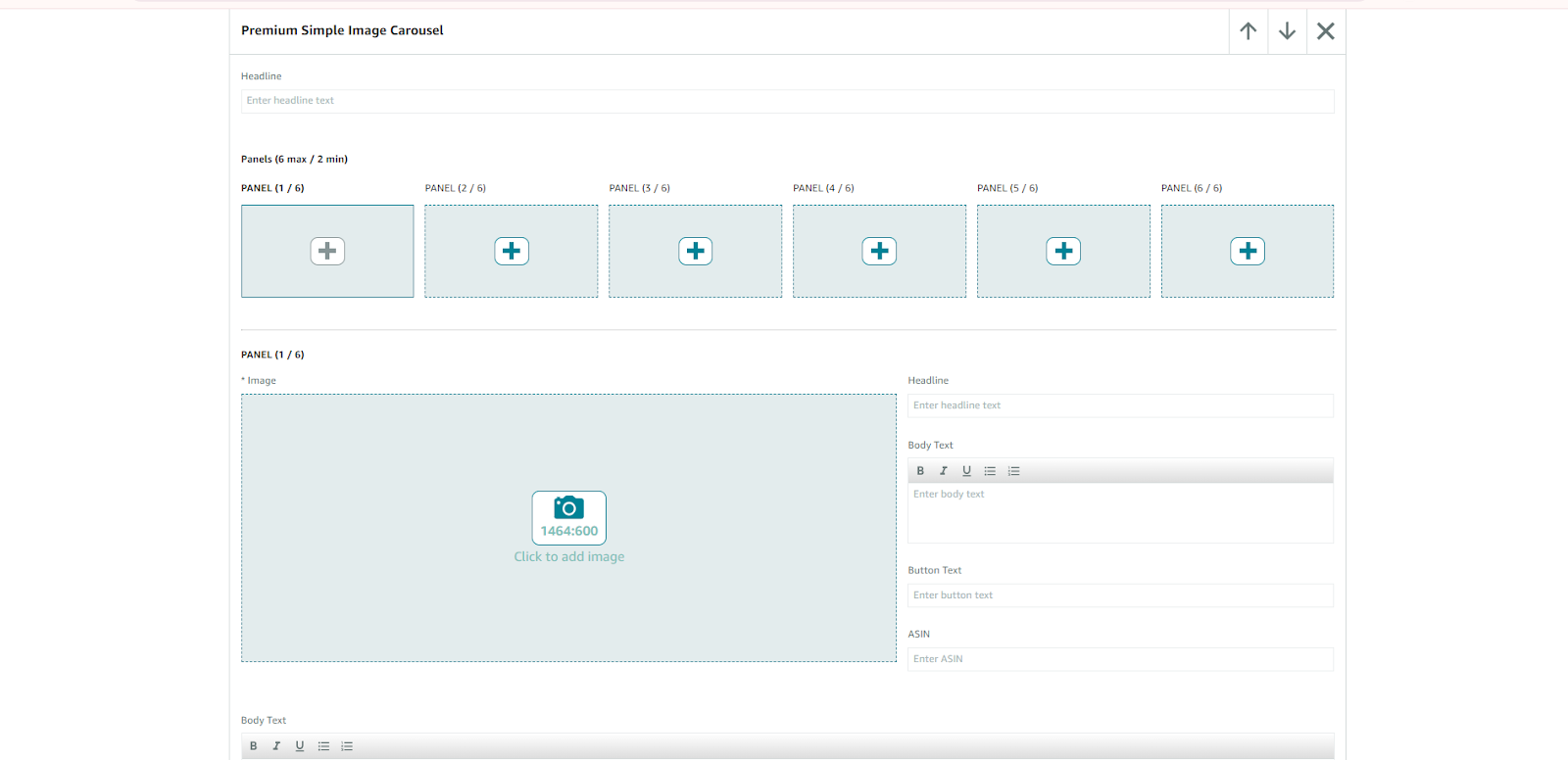Move the carousel module down with the arrow
Screen dimensions: 1568x760
pyautogui.click(x=1287, y=31)
